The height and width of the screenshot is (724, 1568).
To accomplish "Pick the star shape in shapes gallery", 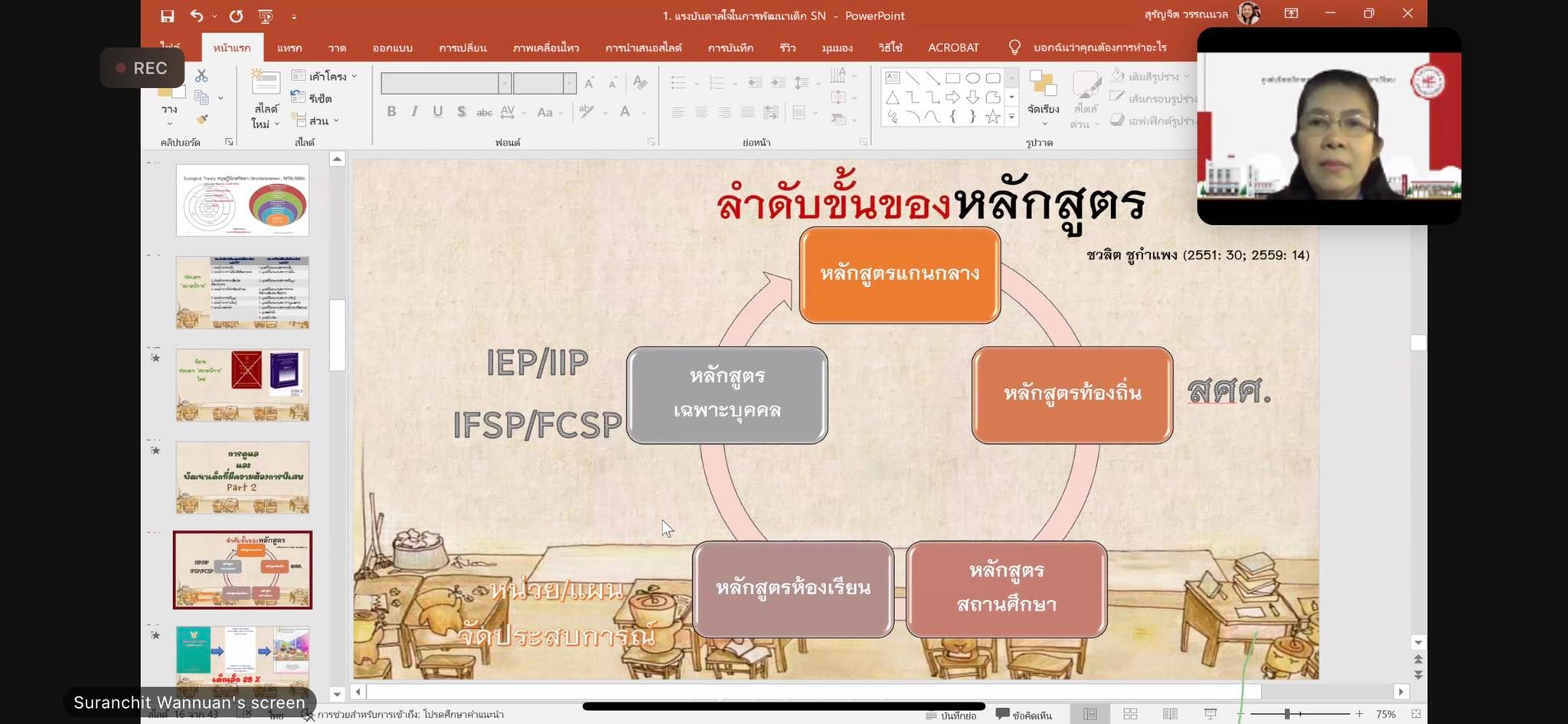I will tap(993, 117).
